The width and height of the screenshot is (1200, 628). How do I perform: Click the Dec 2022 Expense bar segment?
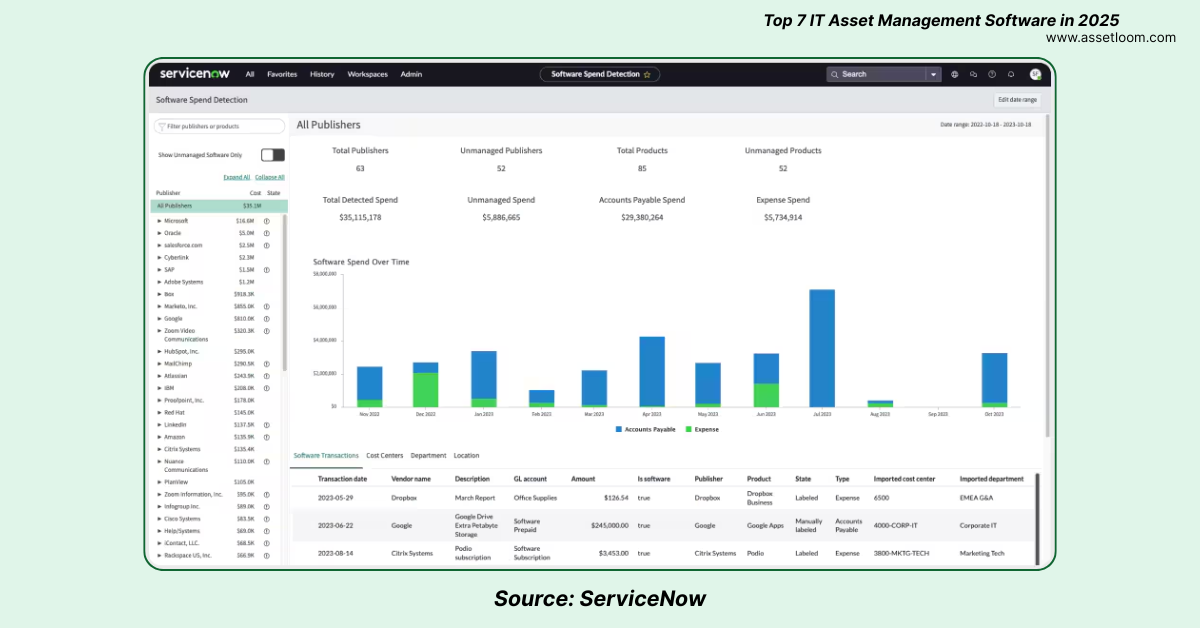(x=426, y=390)
